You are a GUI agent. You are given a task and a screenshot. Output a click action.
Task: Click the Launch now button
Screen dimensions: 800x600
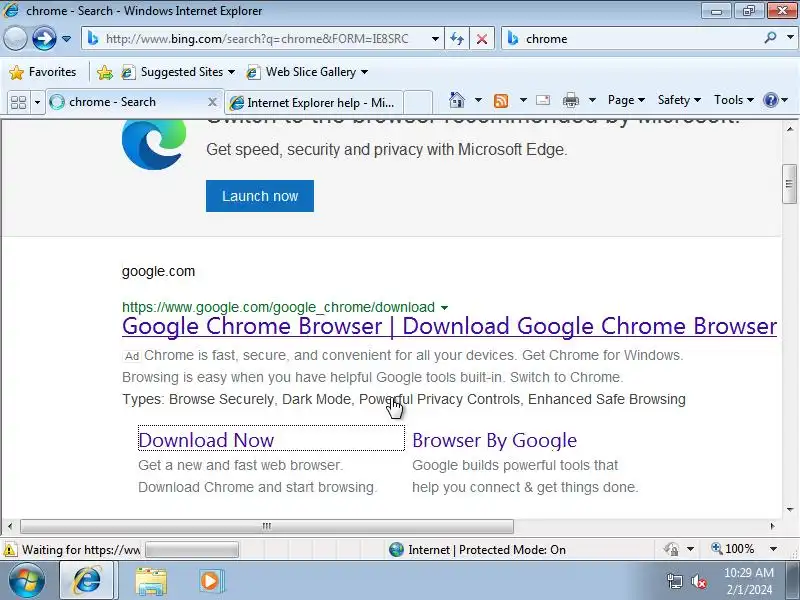click(260, 196)
